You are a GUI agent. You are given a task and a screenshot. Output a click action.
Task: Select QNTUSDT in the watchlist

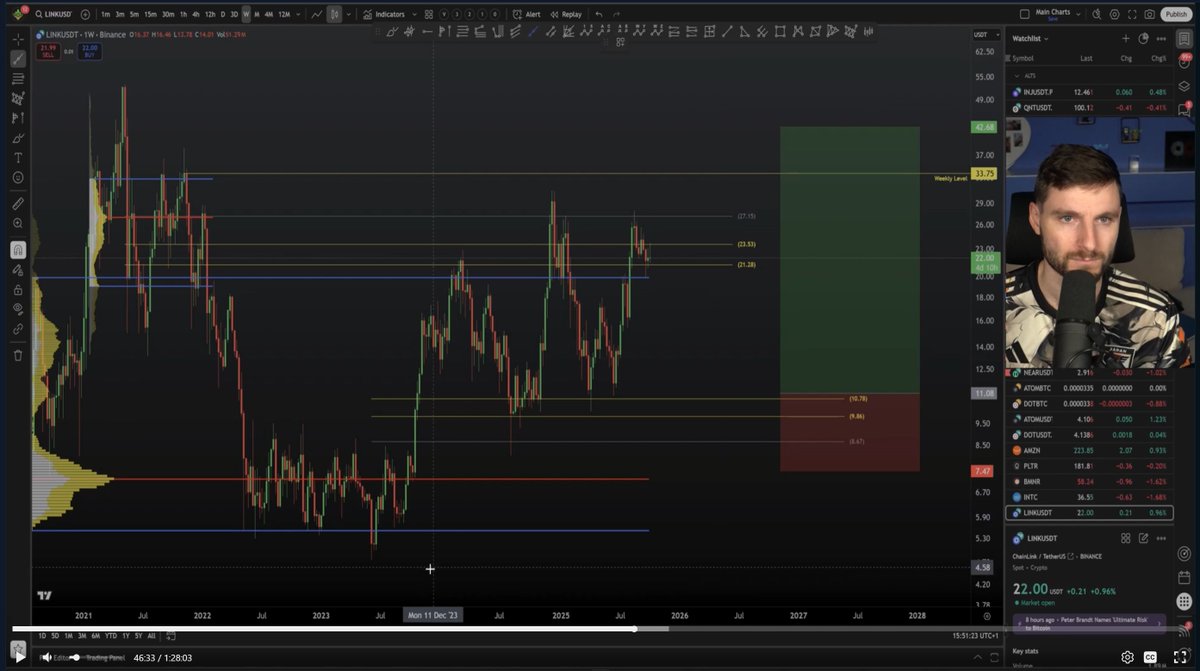click(x=1088, y=107)
